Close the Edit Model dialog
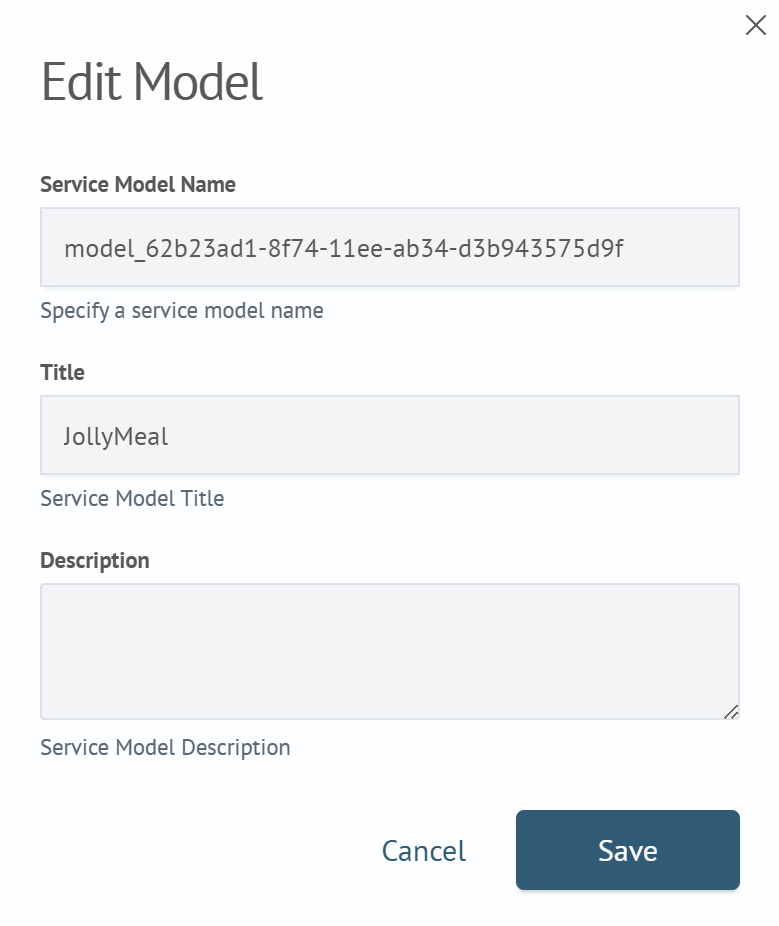The width and height of the screenshot is (779, 926). coord(756,25)
